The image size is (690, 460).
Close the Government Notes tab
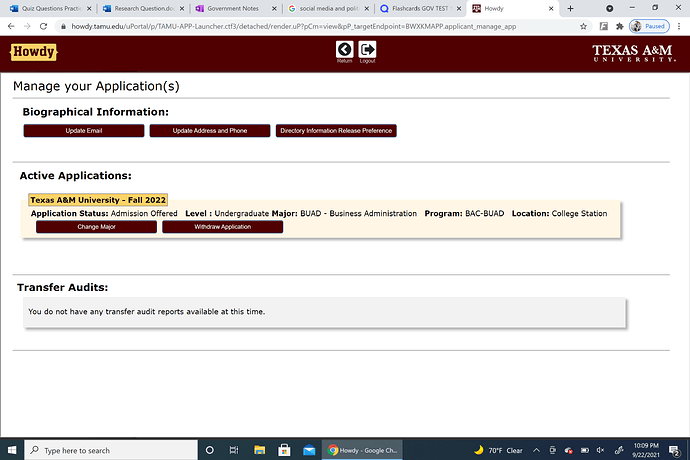point(274,8)
